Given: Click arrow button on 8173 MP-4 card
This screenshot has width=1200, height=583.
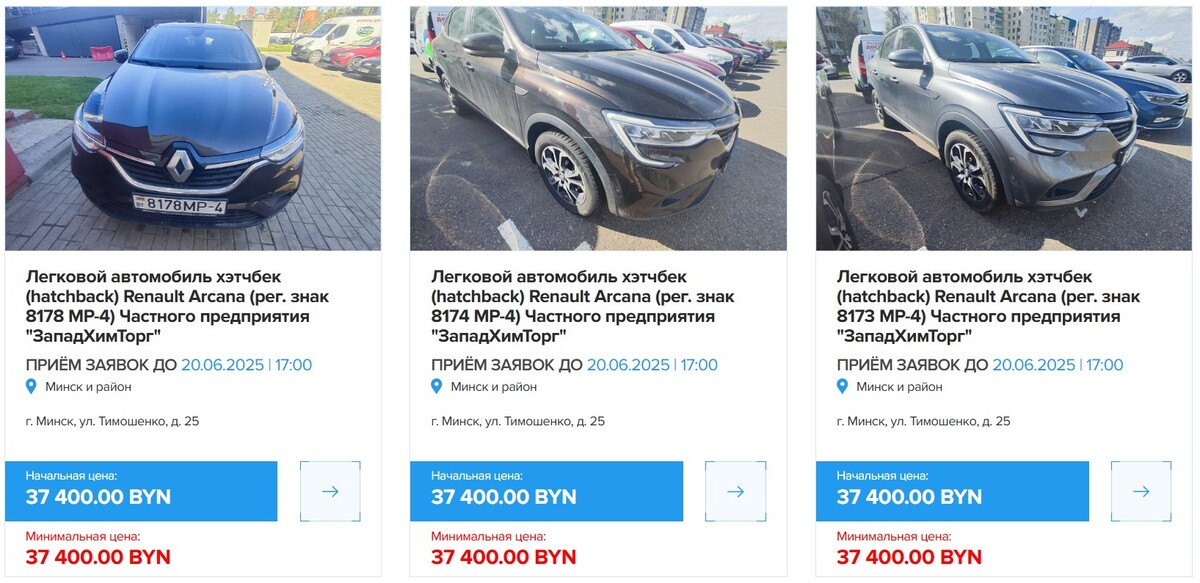Looking at the screenshot, I should click(1141, 491).
